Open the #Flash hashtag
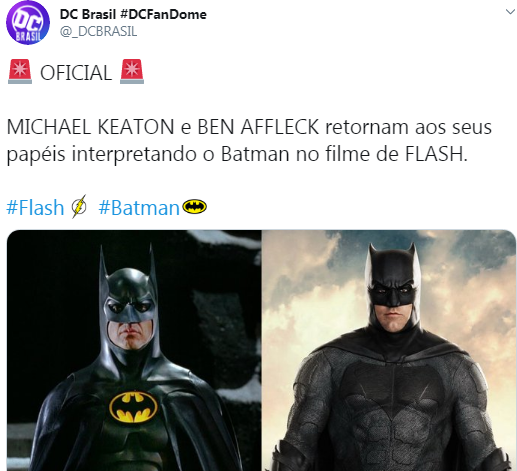This screenshot has height=471, width=517. click(35, 207)
